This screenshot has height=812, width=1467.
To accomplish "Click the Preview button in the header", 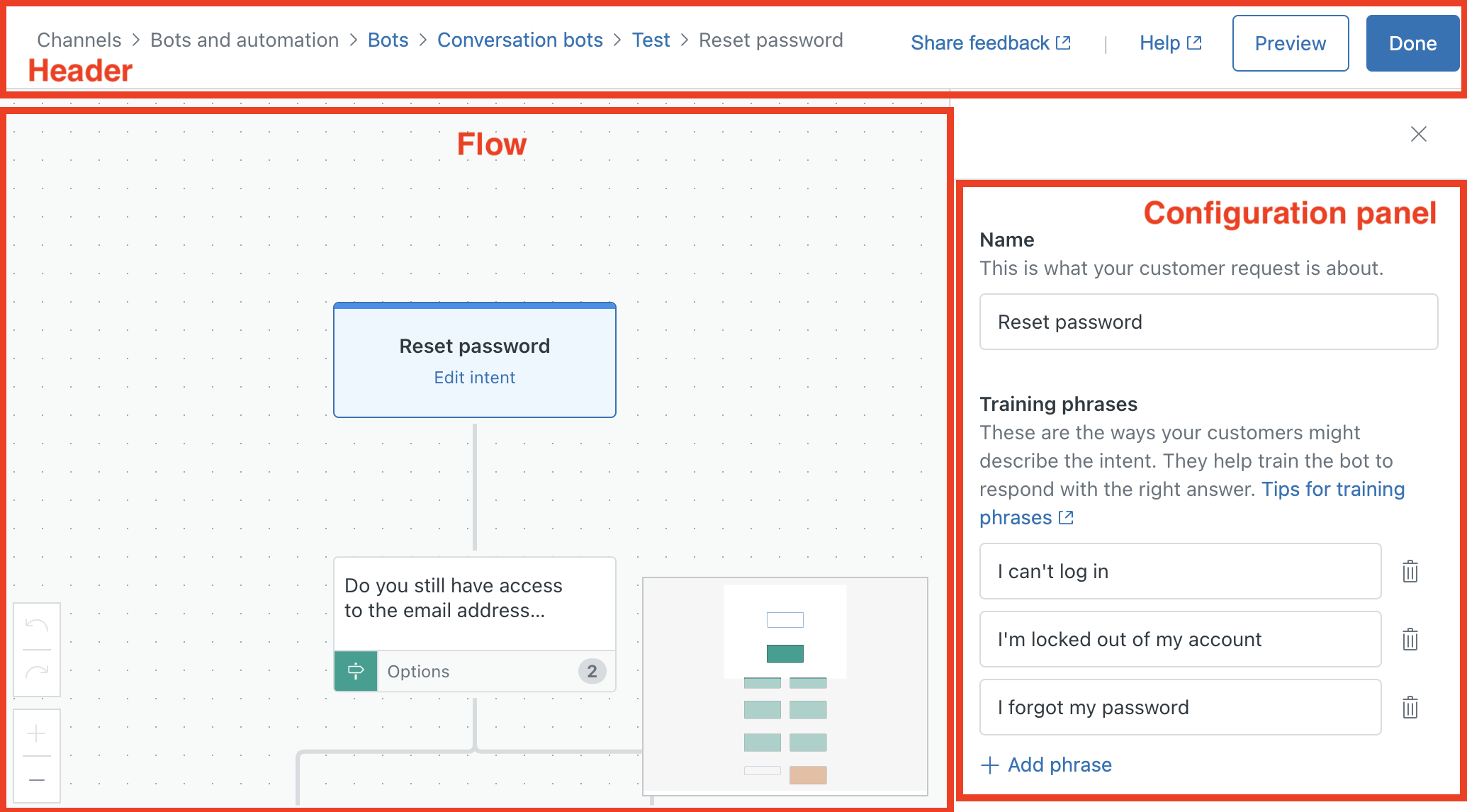I will [x=1290, y=42].
